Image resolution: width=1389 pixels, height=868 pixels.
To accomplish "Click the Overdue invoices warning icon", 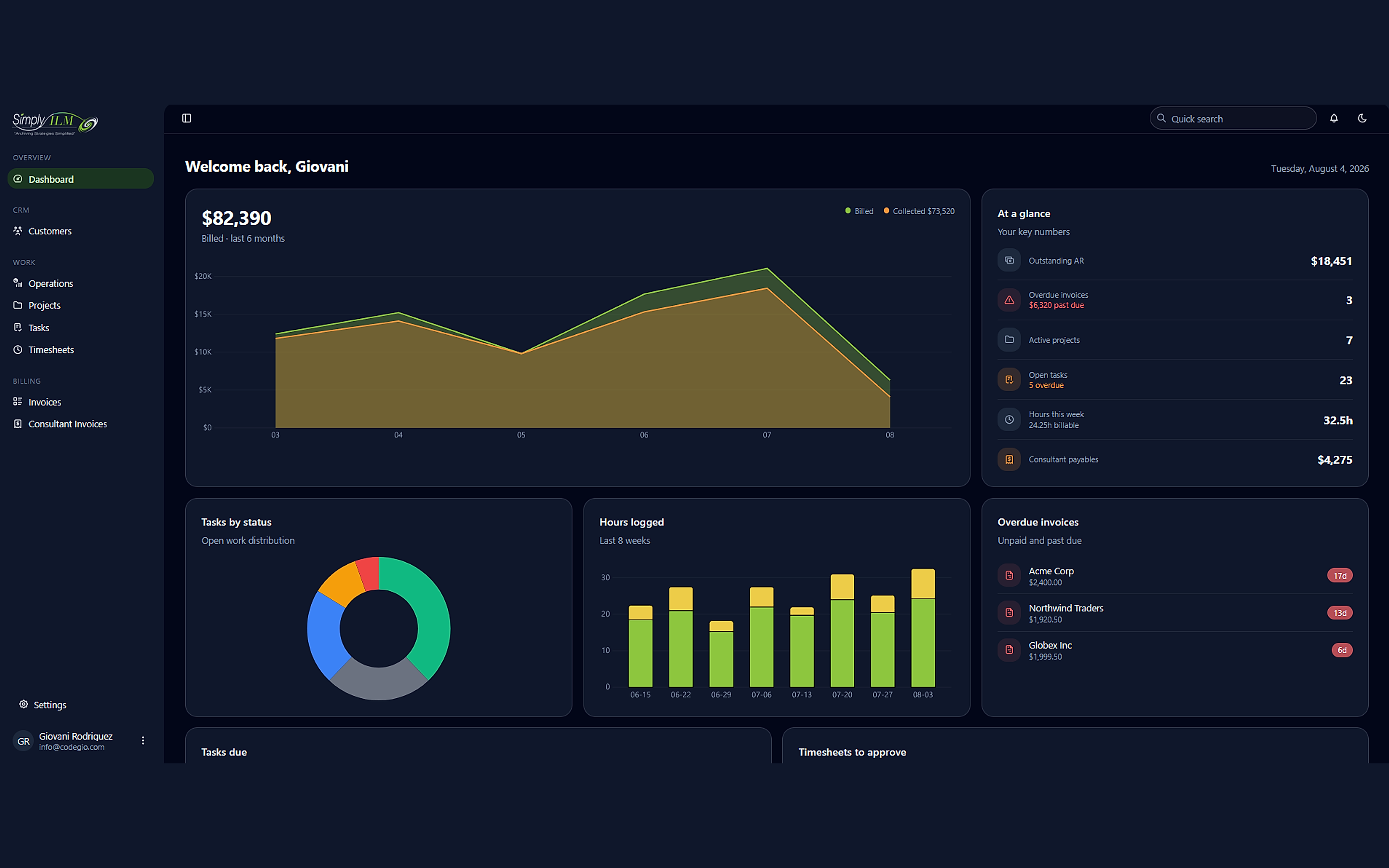I will click(1009, 300).
